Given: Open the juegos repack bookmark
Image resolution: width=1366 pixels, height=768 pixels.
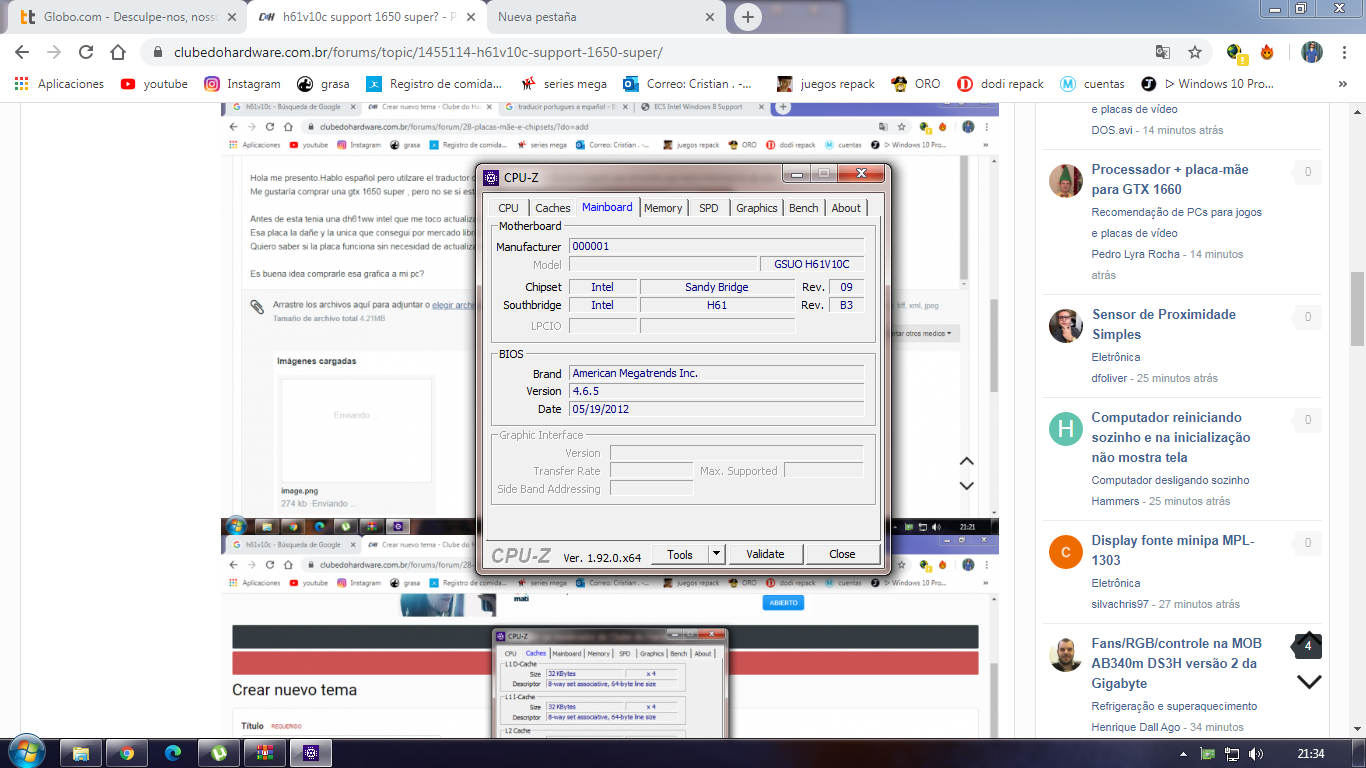Looking at the screenshot, I should pos(826,84).
